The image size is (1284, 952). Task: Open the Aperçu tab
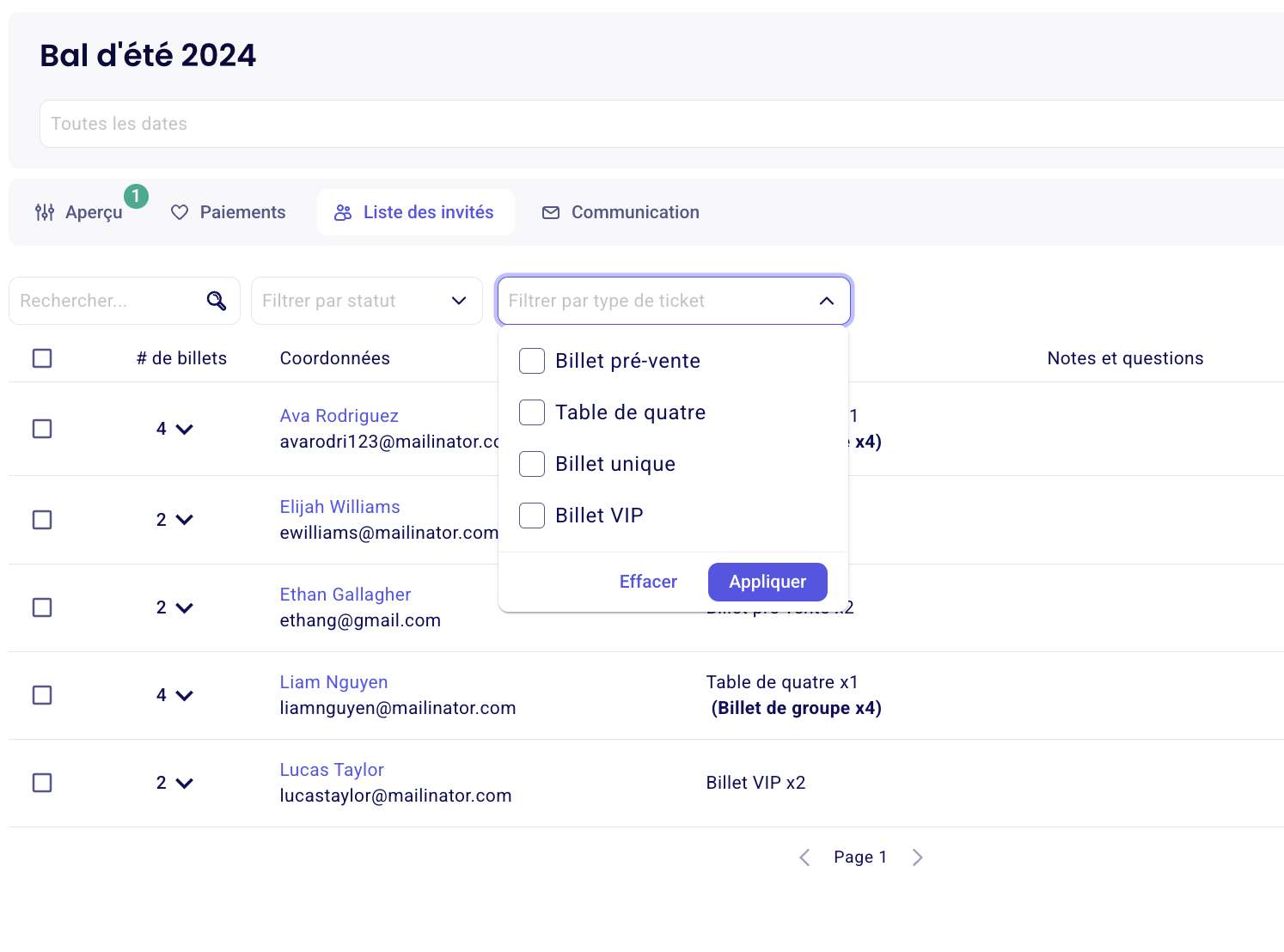click(x=79, y=212)
